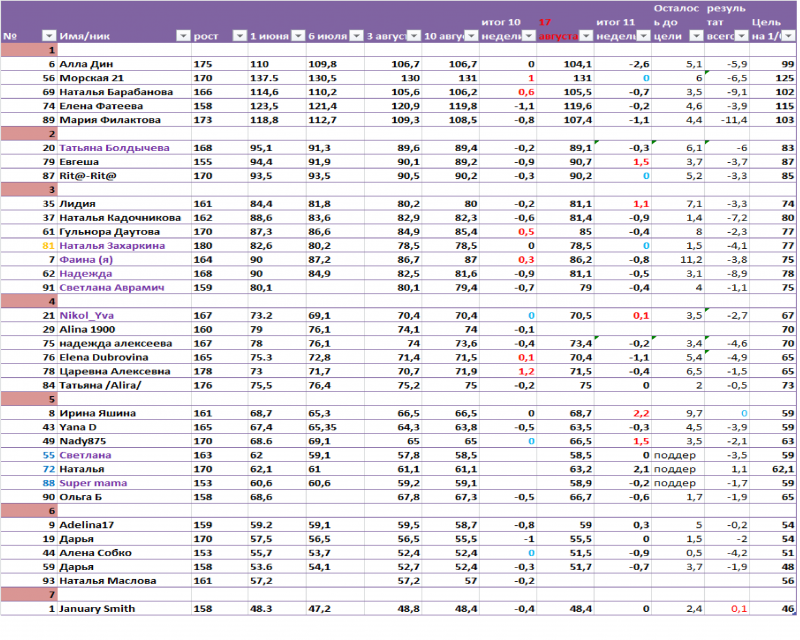This screenshot has height=640, width=800.
Task: Select the Алла Дин name cell
Action: [86, 63]
